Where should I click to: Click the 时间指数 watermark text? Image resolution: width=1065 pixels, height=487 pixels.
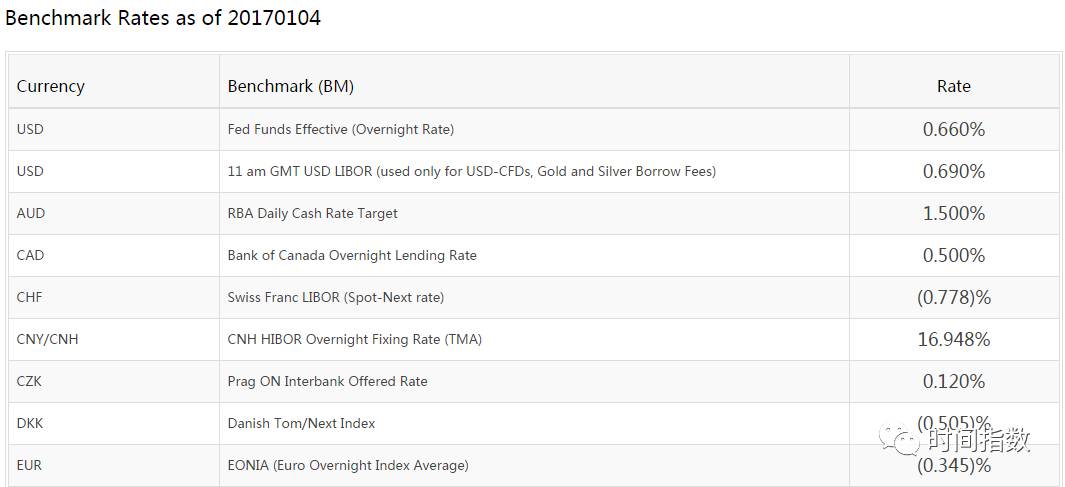click(x=978, y=439)
